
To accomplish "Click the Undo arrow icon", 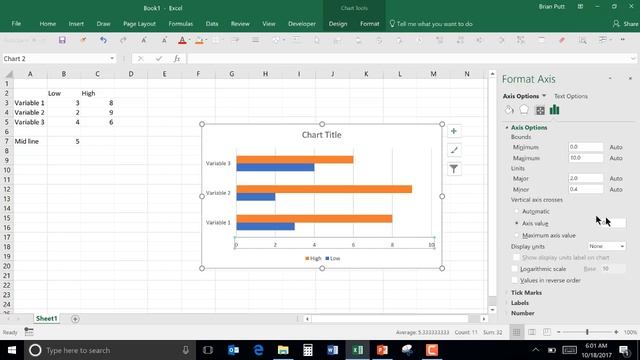I will (103, 40).
